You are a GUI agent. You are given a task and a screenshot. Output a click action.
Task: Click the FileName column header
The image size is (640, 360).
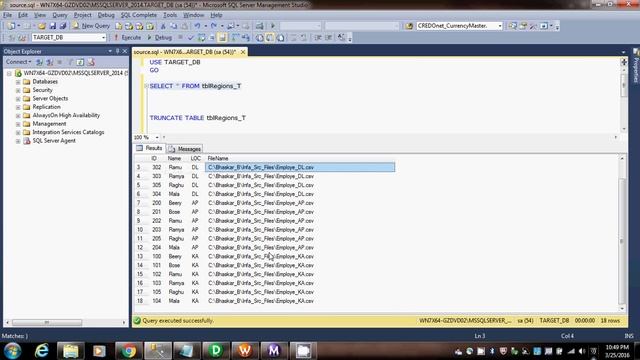[300, 158]
